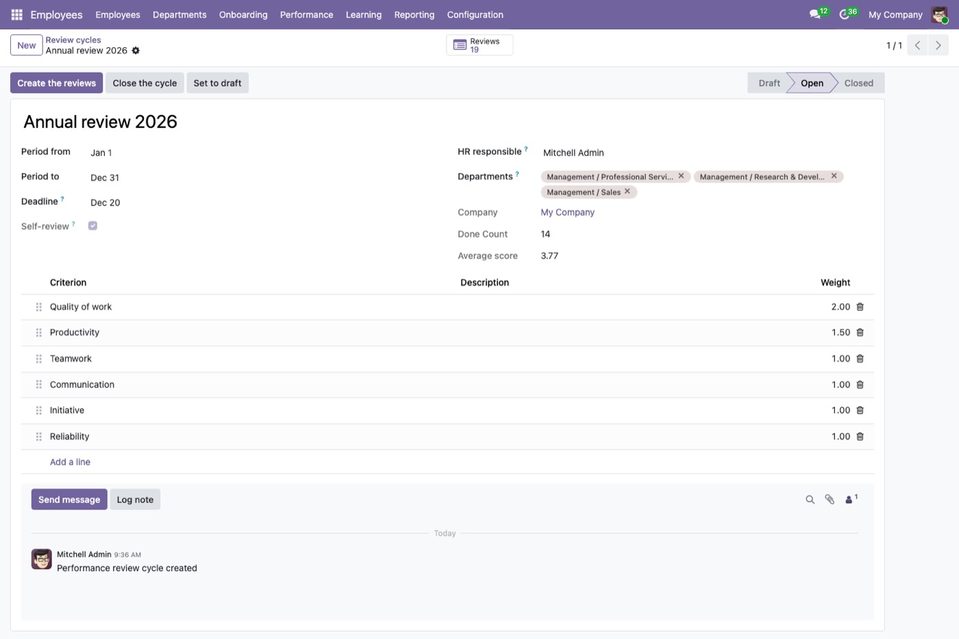Image resolution: width=959 pixels, height=639 pixels.
Task: Remove the Management / Professional Services department tag
Action: click(681, 176)
